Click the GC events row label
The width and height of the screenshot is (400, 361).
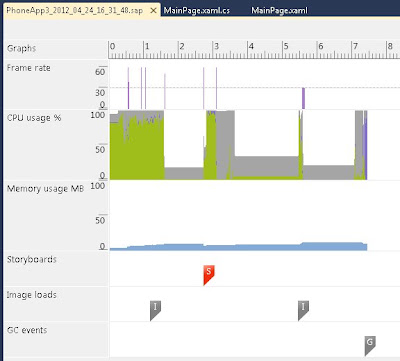[x=27, y=330]
